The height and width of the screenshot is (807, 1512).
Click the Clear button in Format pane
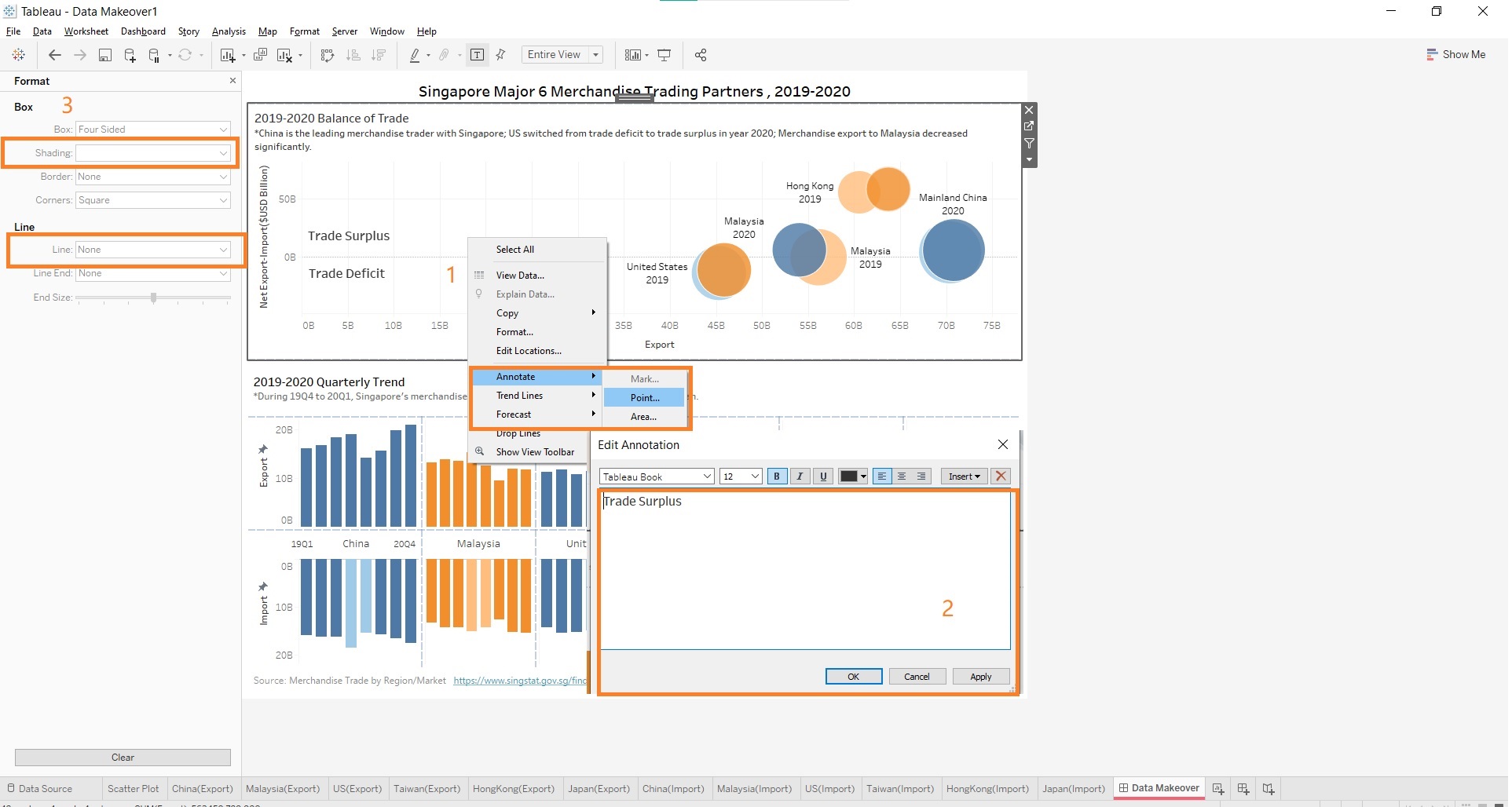pyautogui.click(x=123, y=758)
